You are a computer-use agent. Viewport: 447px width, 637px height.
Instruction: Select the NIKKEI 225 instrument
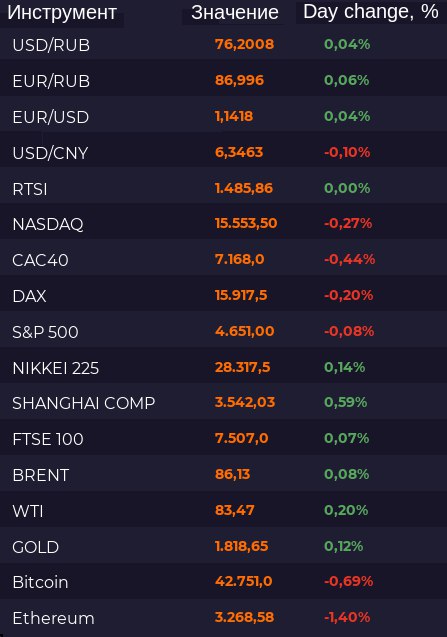55,368
